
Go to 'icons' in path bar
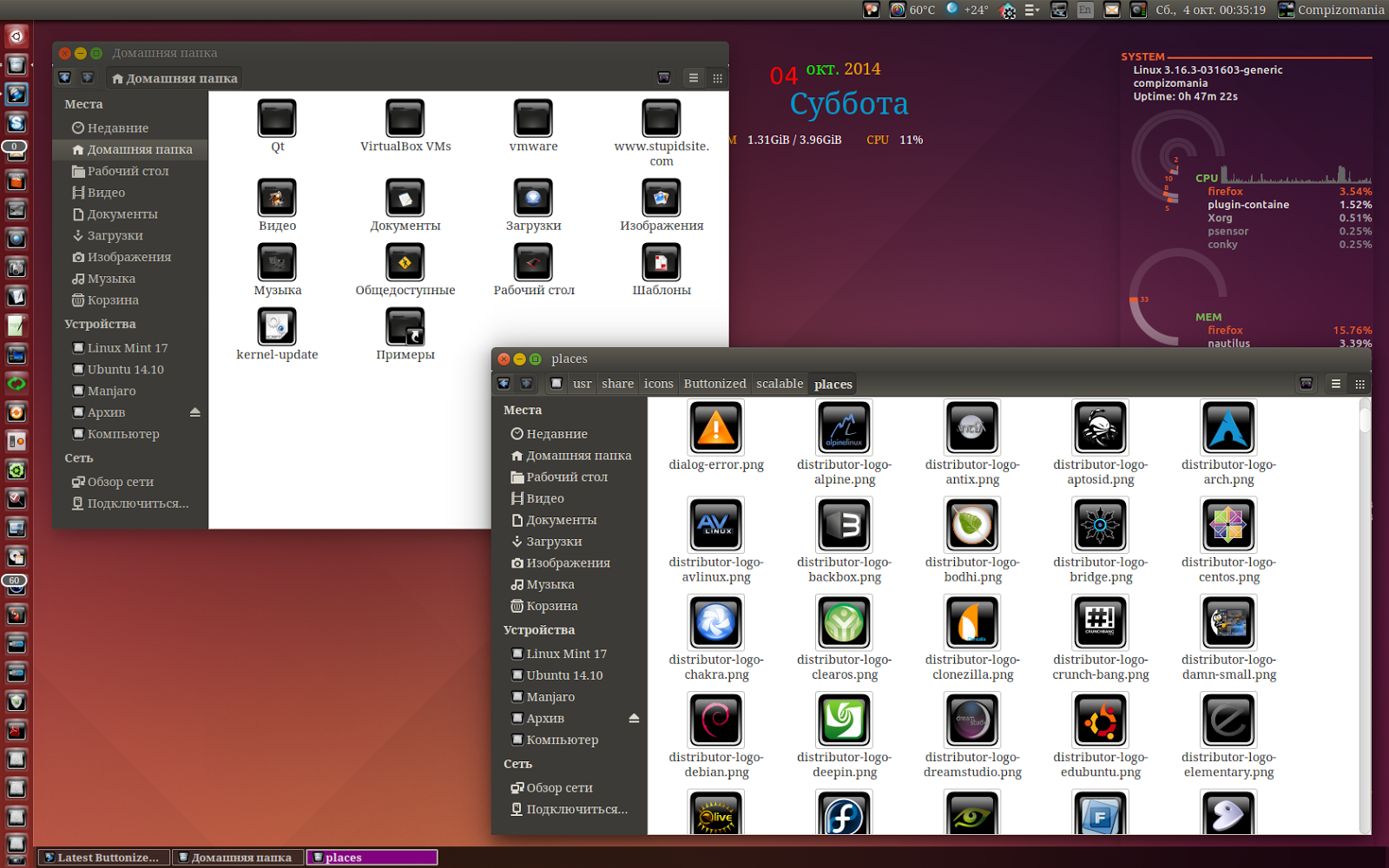pyautogui.click(x=659, y=384)
